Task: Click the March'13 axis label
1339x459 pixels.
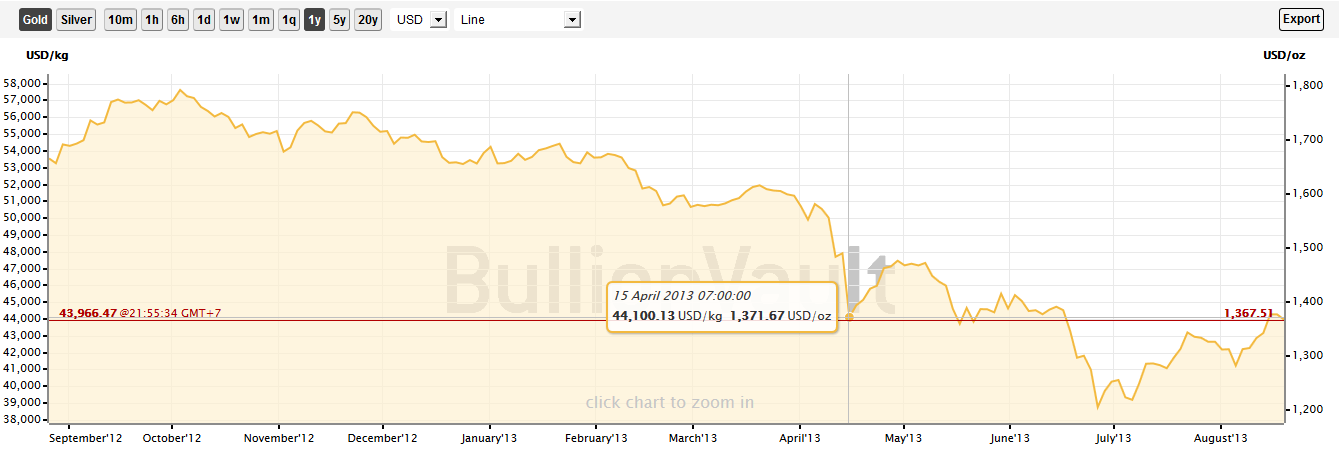Action: coord(692,438)
